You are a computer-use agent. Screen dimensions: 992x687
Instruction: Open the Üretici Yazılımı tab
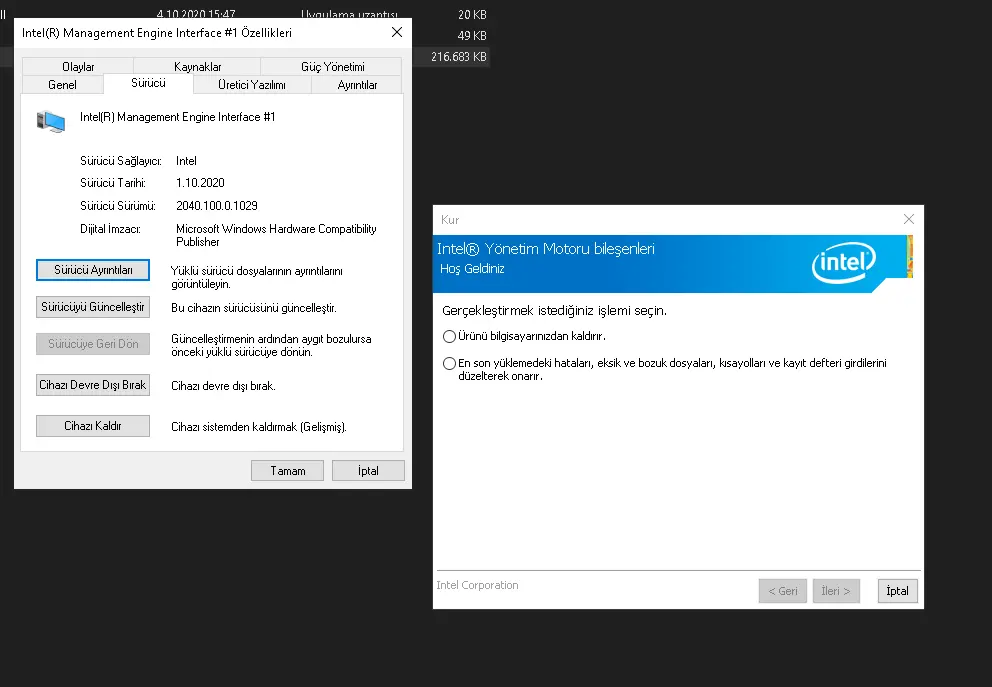coord(252,85)
